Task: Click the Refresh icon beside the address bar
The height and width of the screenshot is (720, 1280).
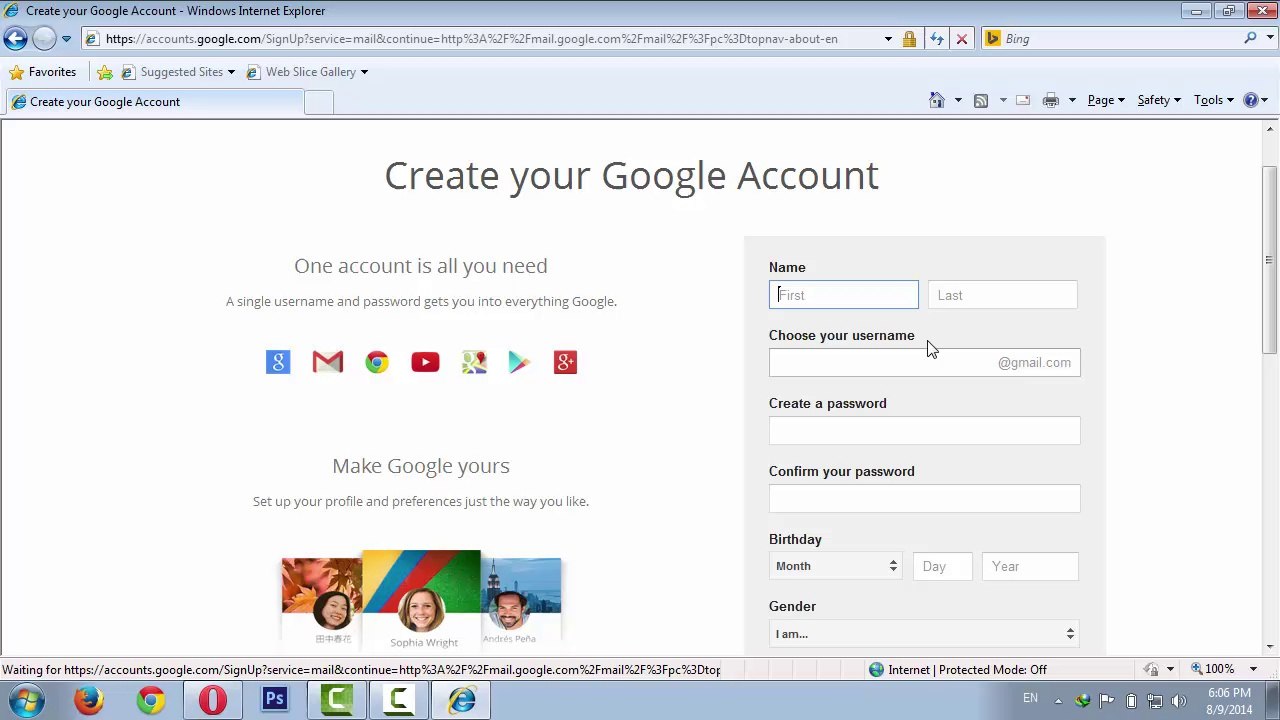Action: 936,39
